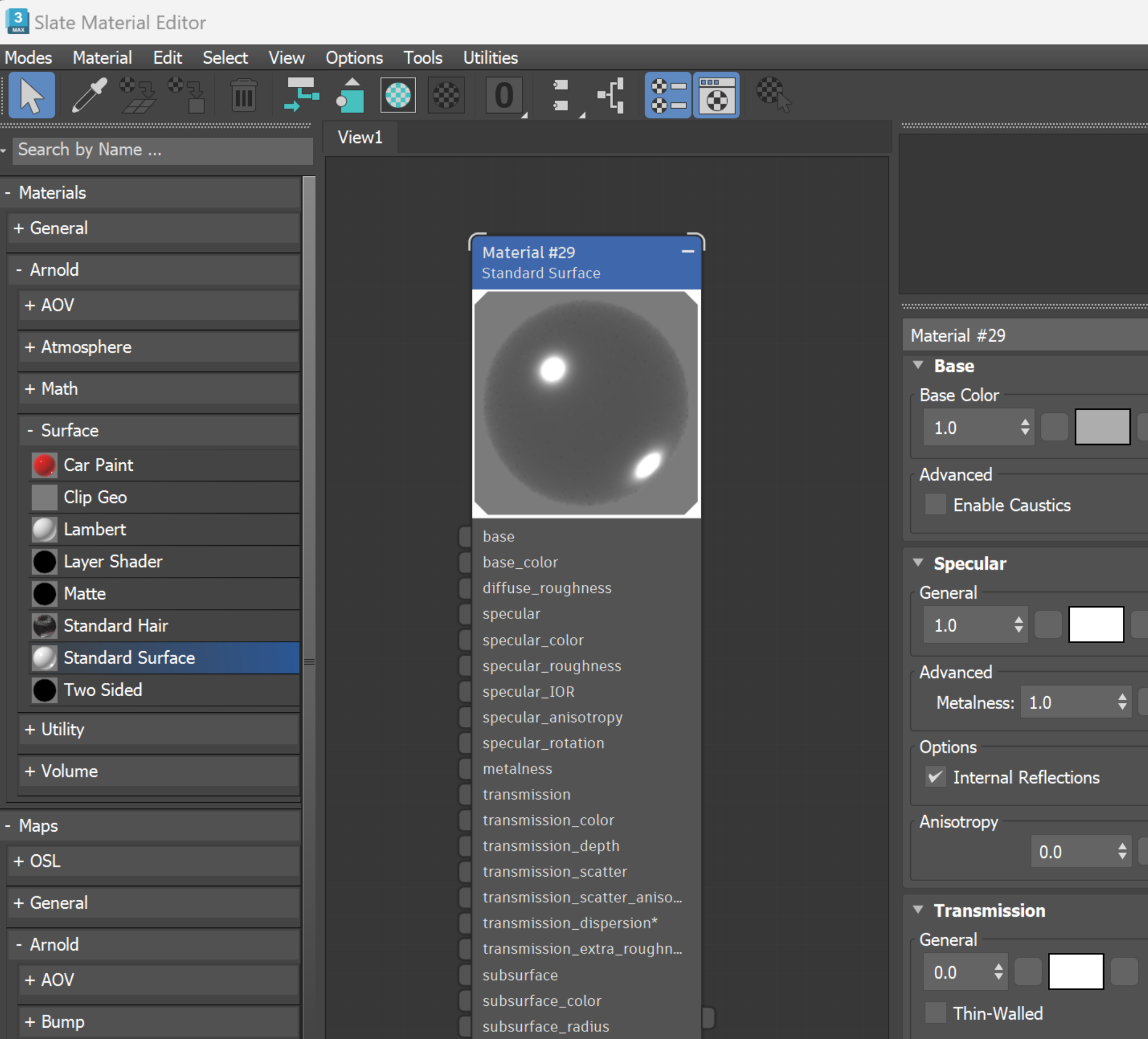This screenshot has height=1039, width=1148.
Task: Switch to the View1 tab
Action: pos(359,137)
